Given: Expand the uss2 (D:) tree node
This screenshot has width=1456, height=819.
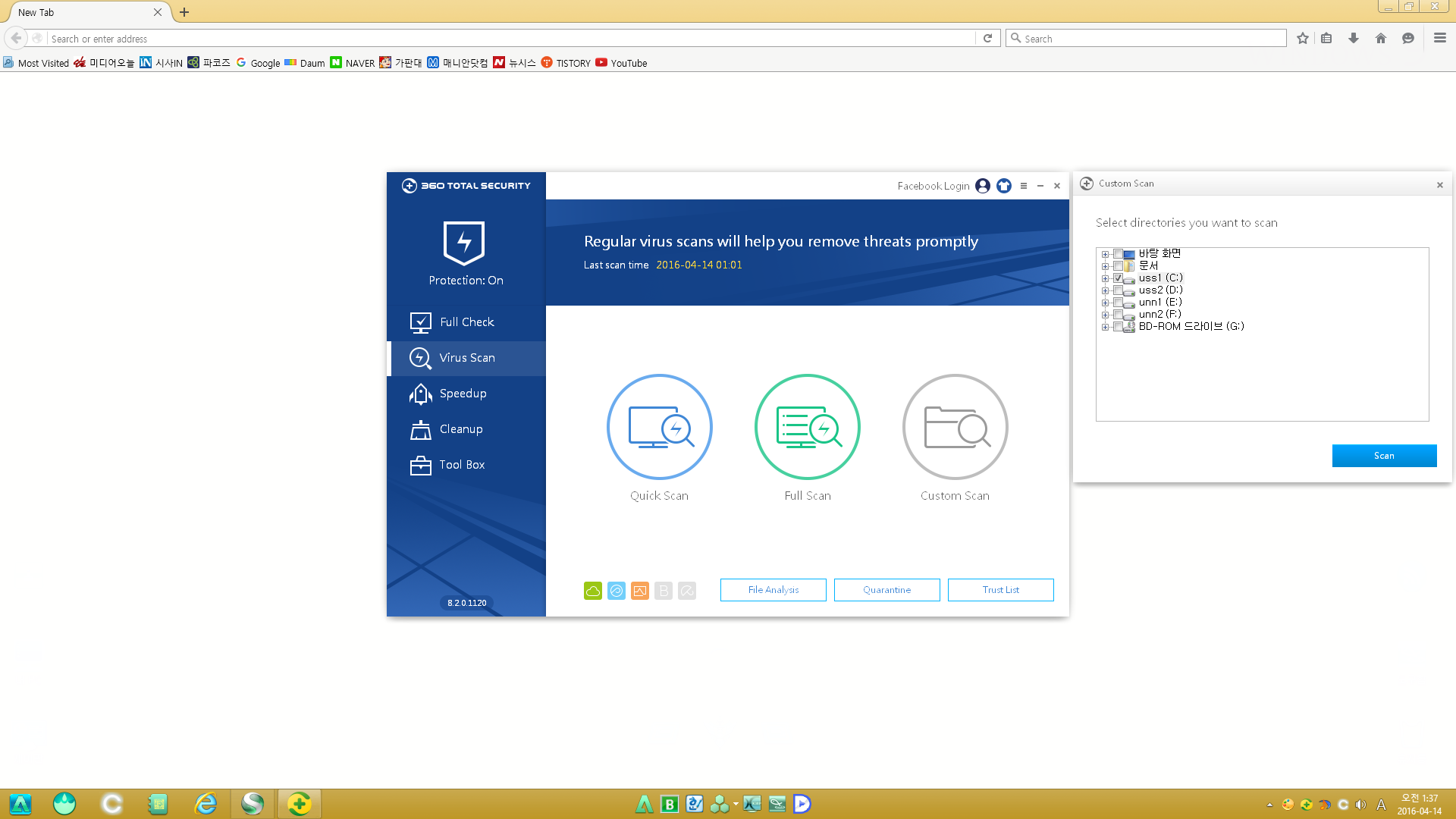Looking at the screenshot, I should (x=1106, y=290).
